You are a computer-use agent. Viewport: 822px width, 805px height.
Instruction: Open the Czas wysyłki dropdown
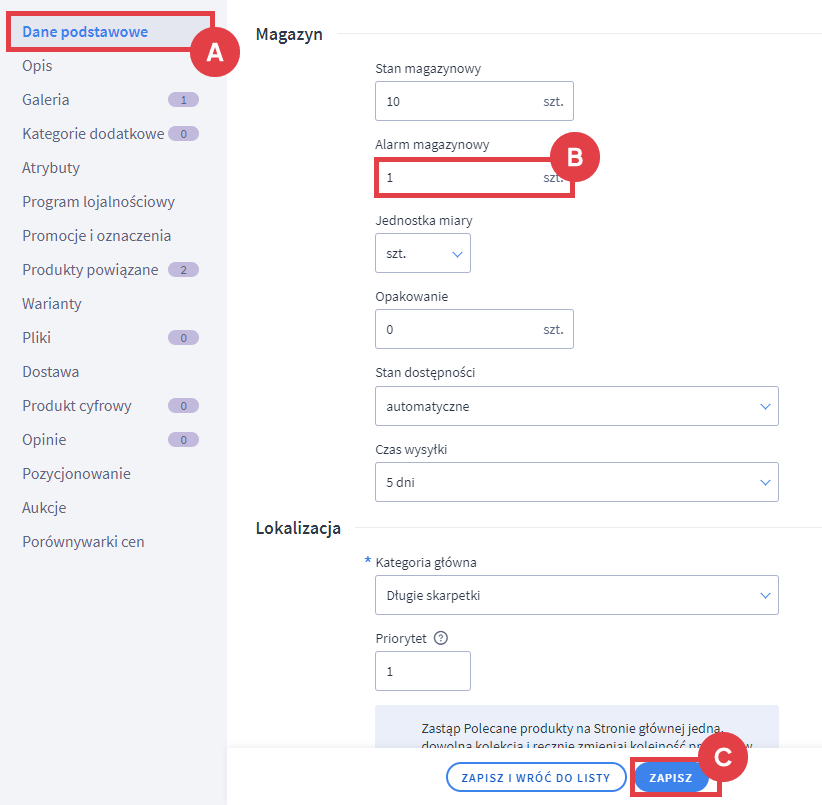click(x=576, y=482)
